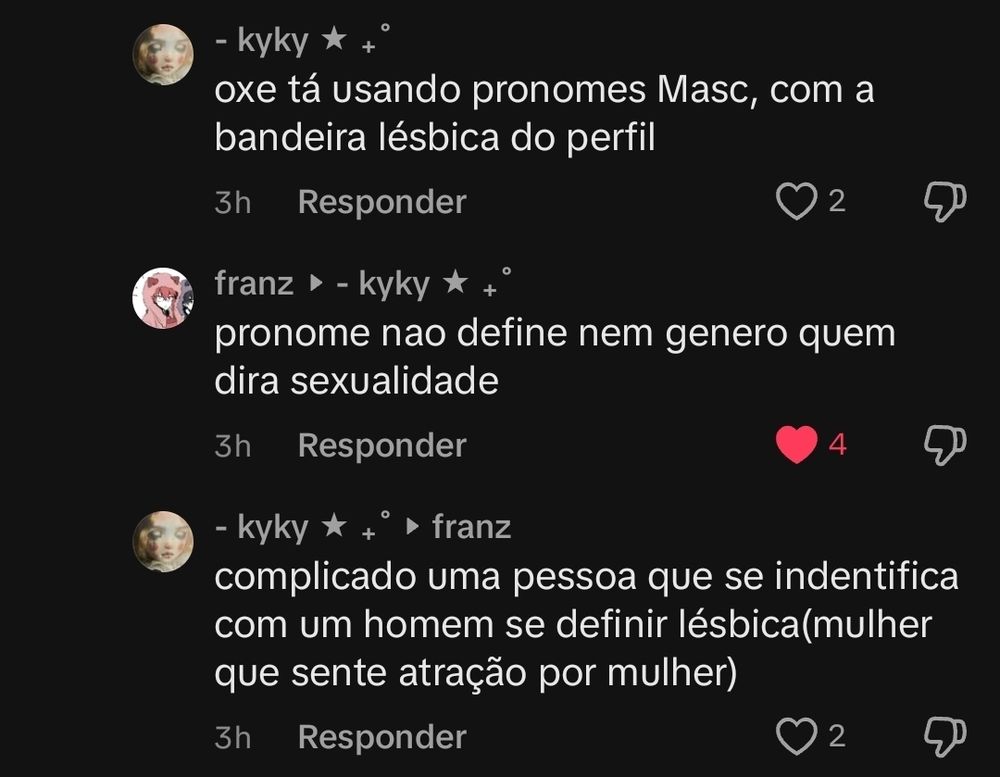Dislike kyky's last reply to franz
The height and width of the screenshot is (777, 1000).
(x=945, y=737)
